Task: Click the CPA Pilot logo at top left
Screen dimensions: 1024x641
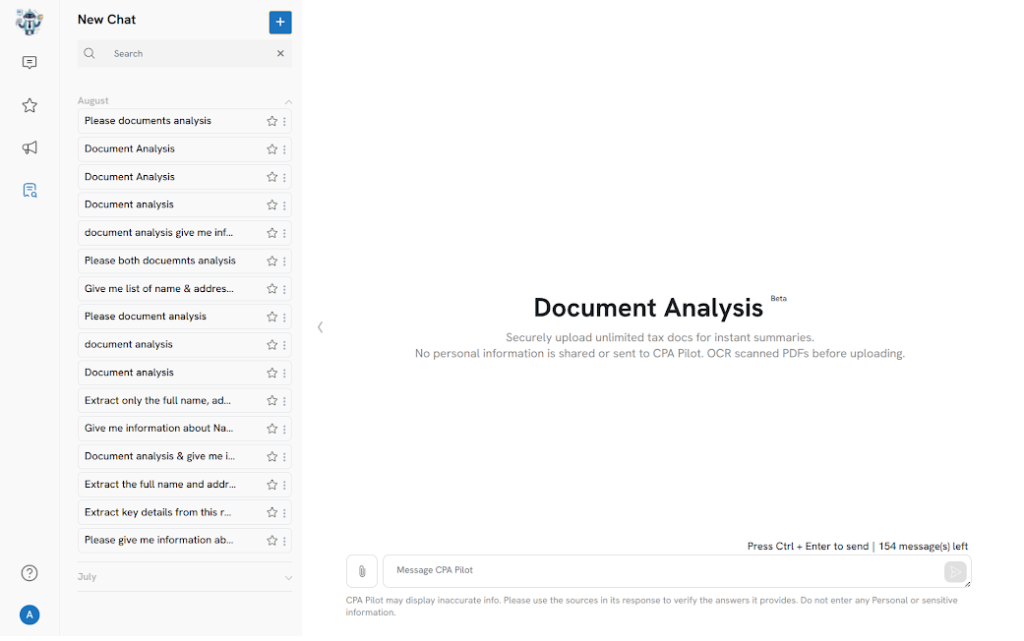Action: tap(29, 21)
